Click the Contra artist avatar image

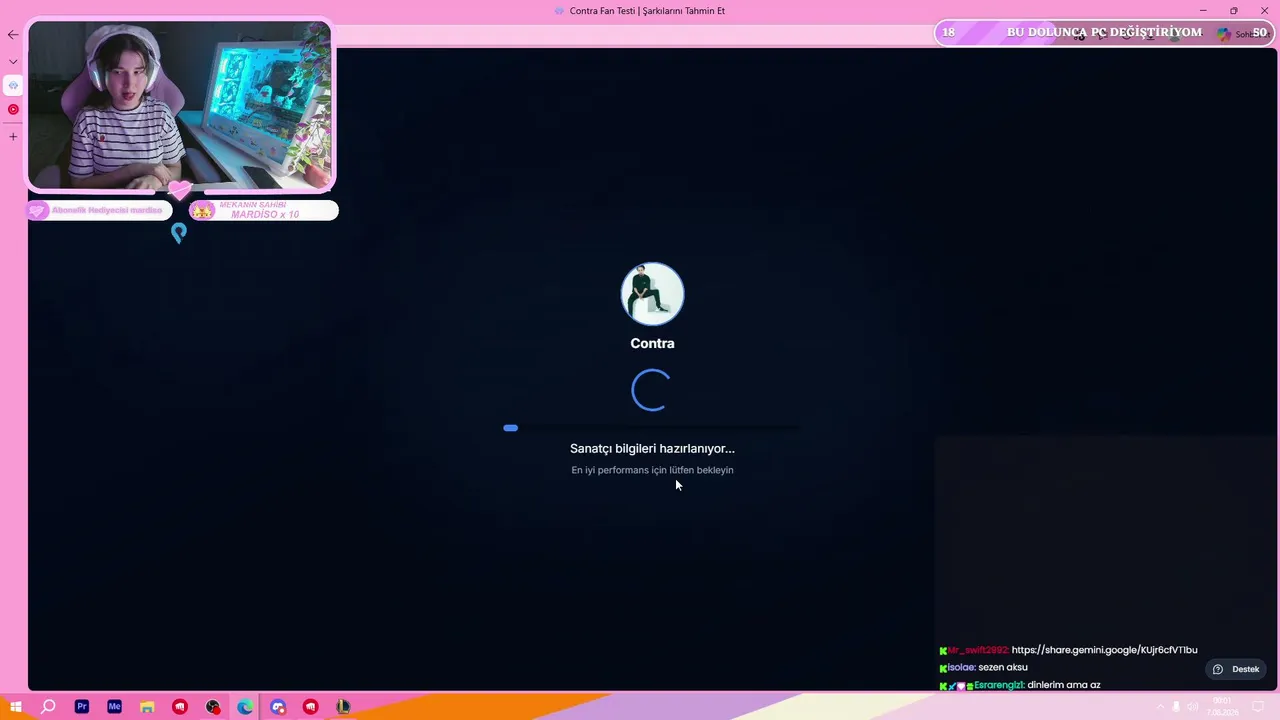[x=652, y=294]
